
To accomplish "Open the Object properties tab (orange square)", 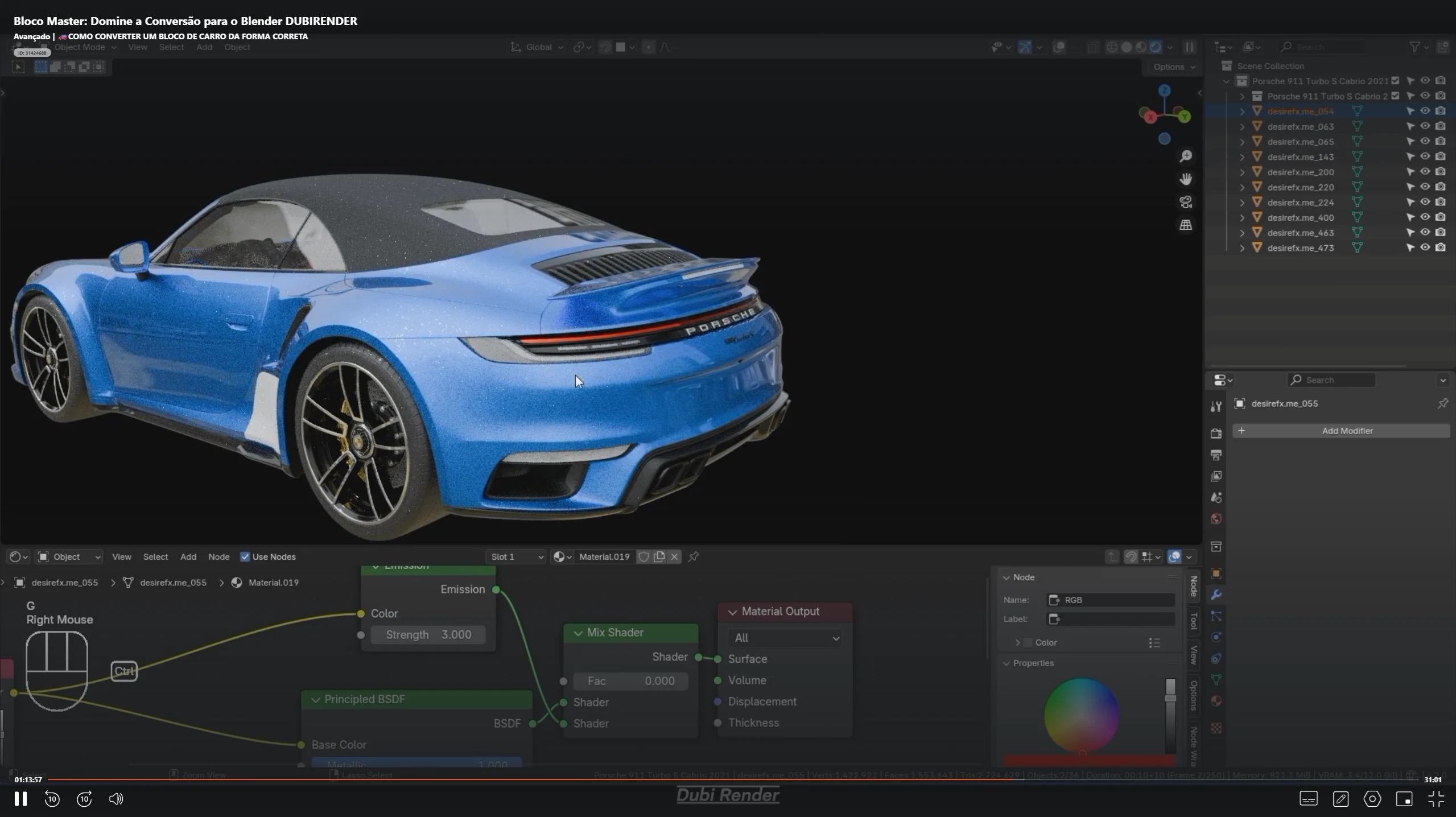I will (x=1216, y=573).
